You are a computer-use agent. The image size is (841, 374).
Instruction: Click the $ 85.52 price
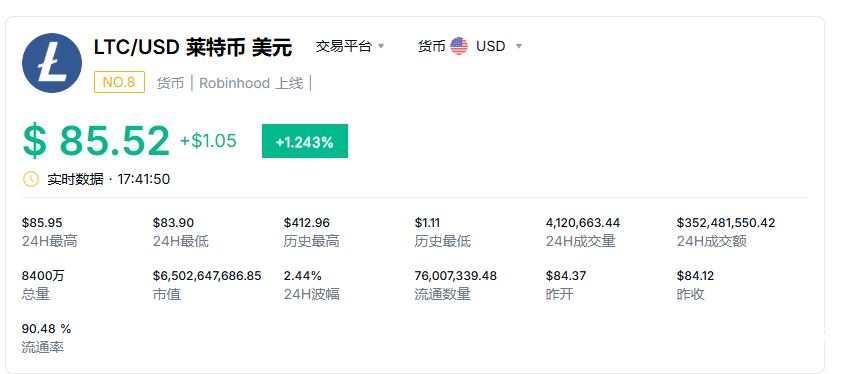[96, 141]
